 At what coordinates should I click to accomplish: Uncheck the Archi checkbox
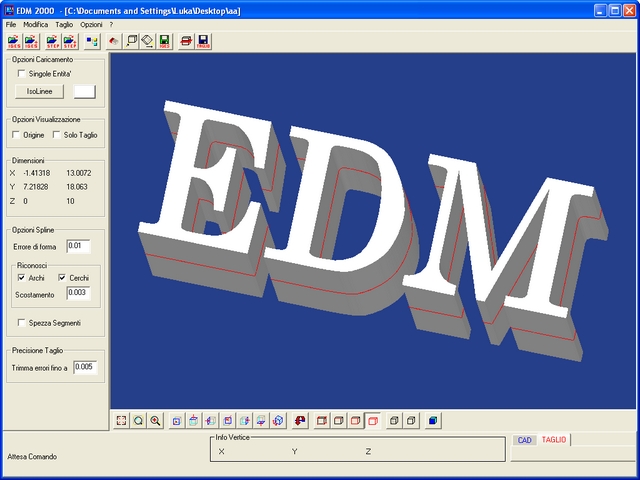21,278
